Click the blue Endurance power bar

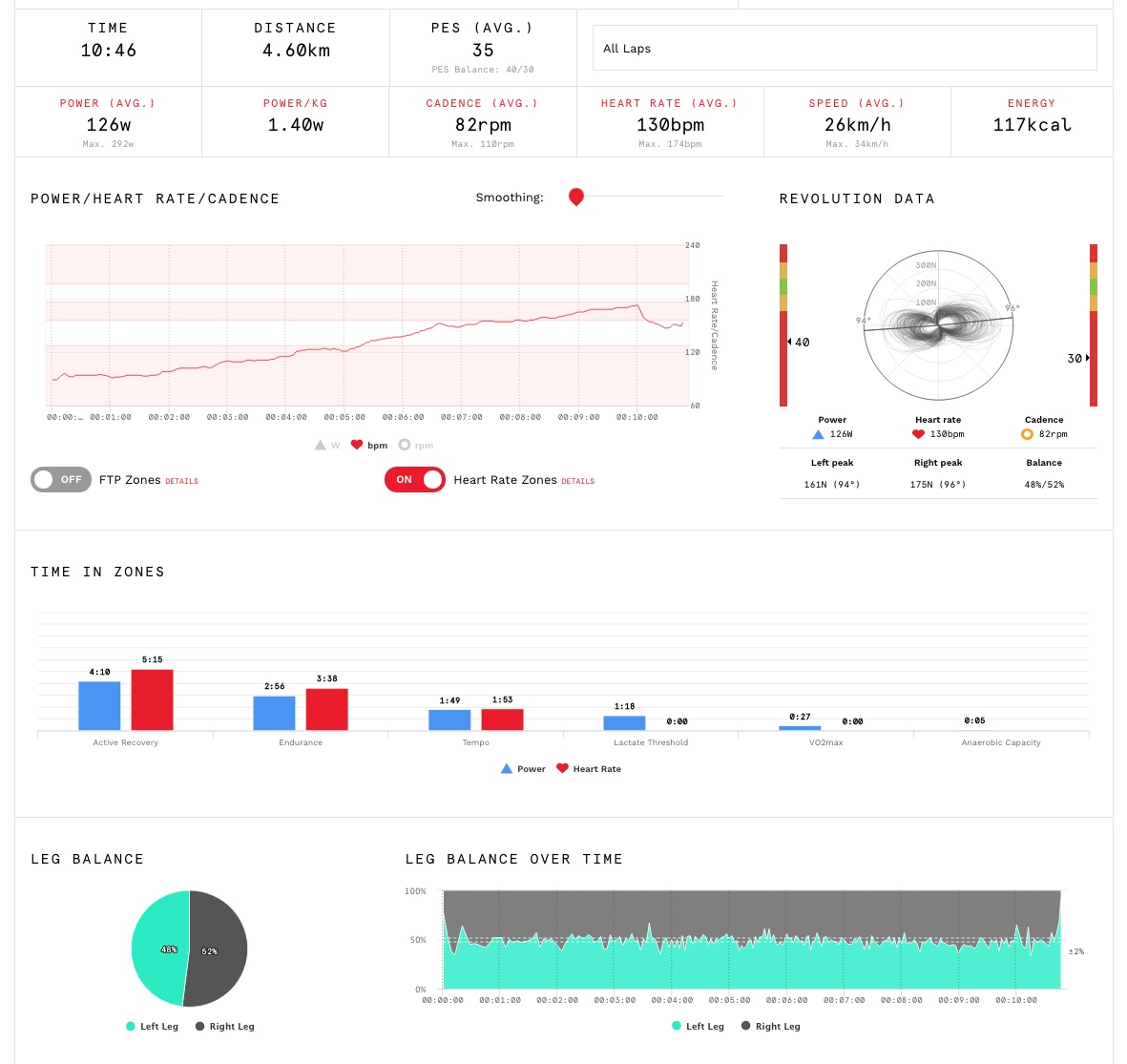pos(274,713)
